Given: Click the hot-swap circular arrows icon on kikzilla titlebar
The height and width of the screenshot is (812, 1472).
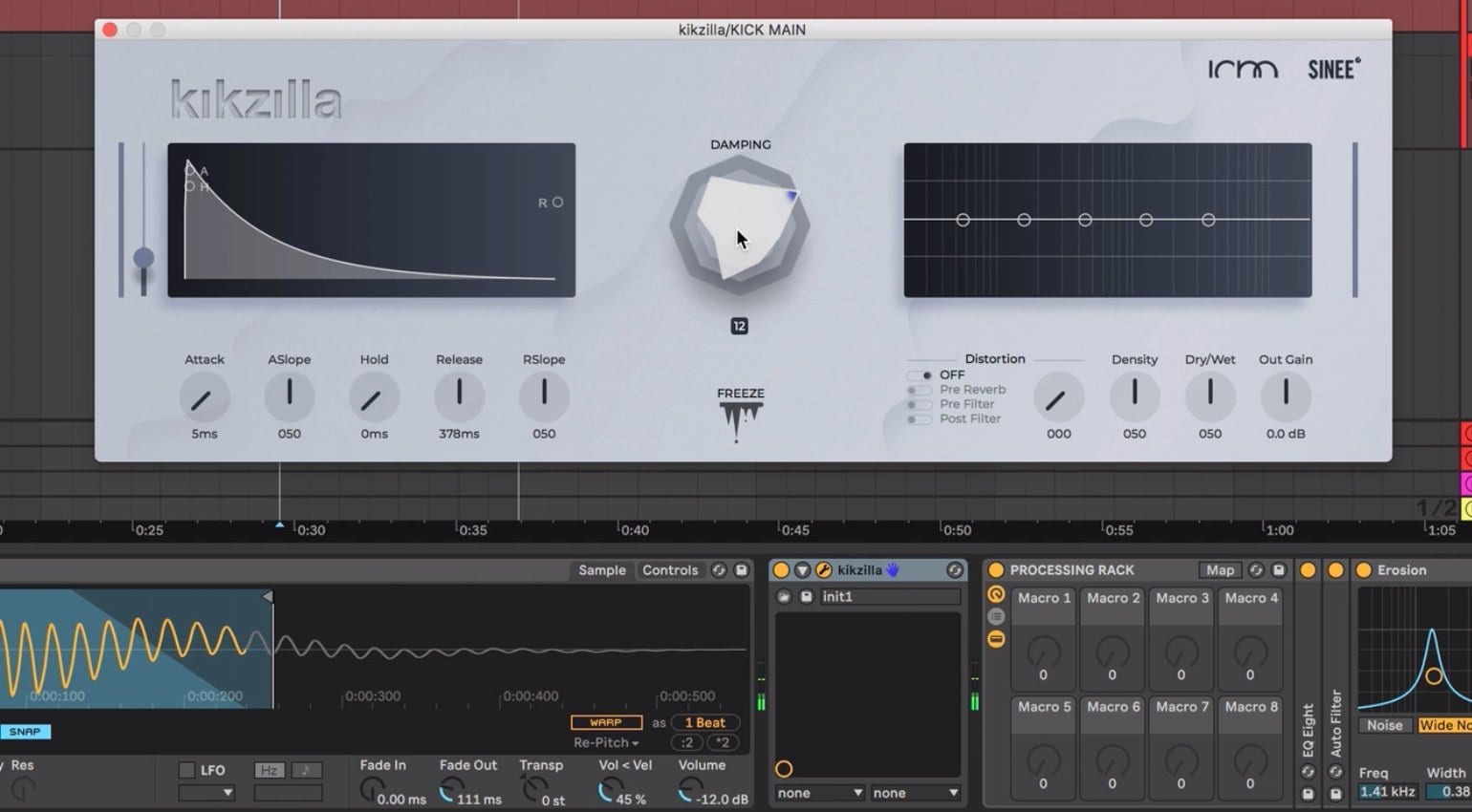Looking at the screenshot, I should [x=956, y=570].
